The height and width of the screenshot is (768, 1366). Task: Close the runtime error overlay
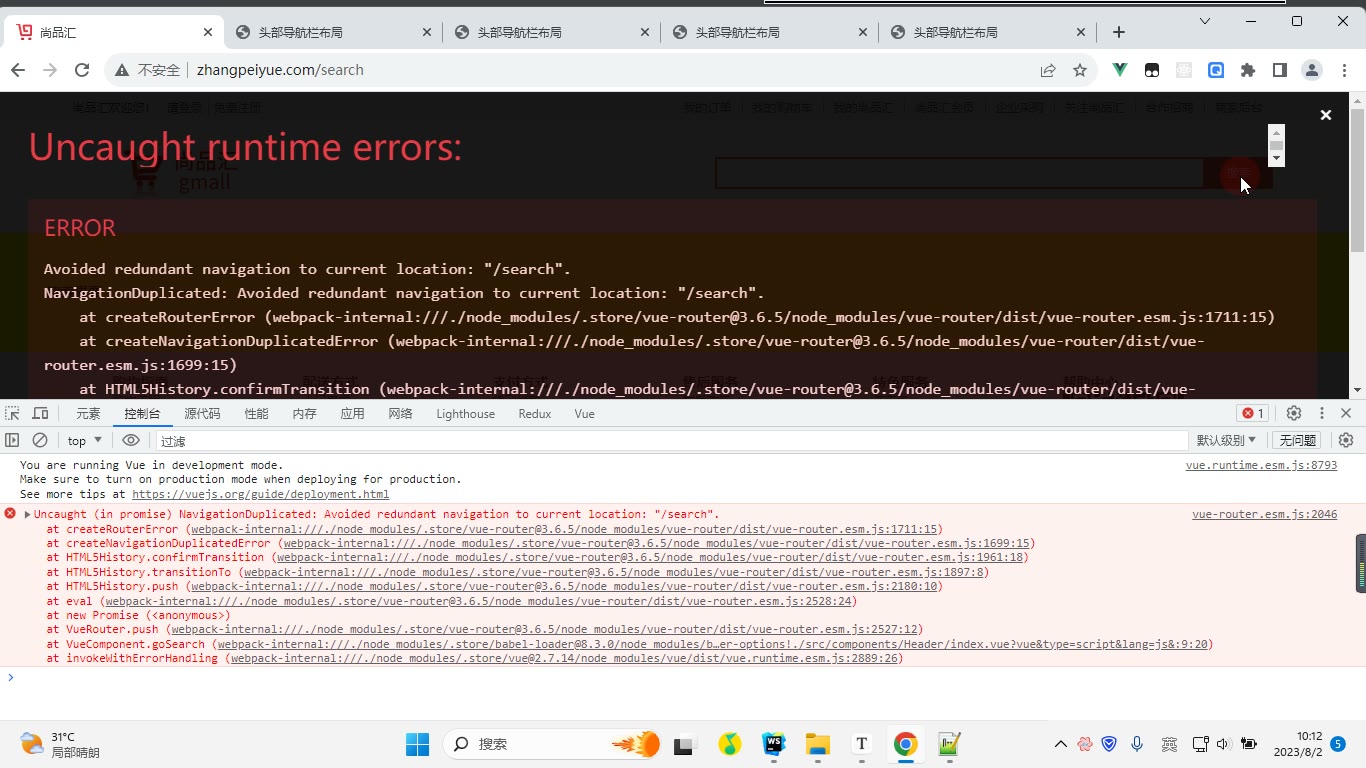click(x=1326, y=115)
